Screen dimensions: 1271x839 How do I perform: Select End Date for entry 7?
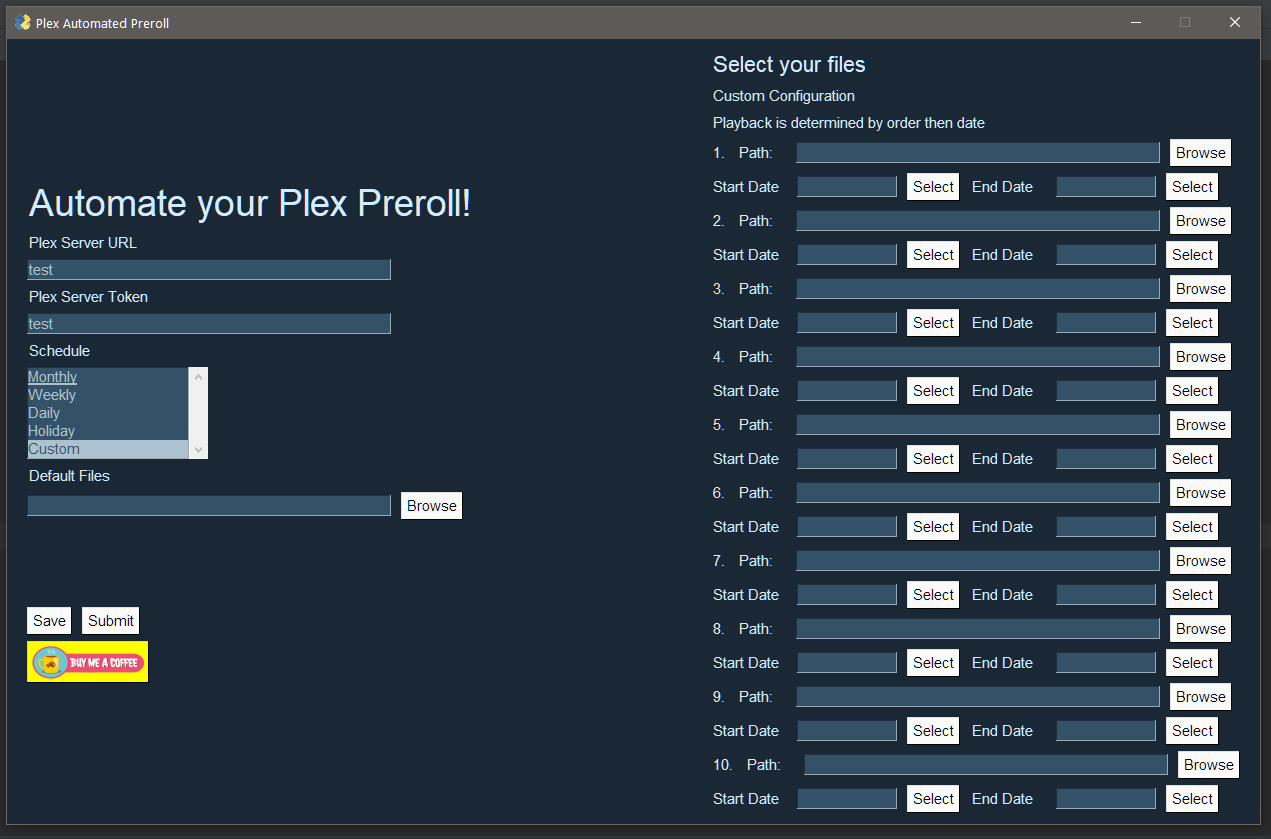pyautogui.click(x=1192, y=594)
